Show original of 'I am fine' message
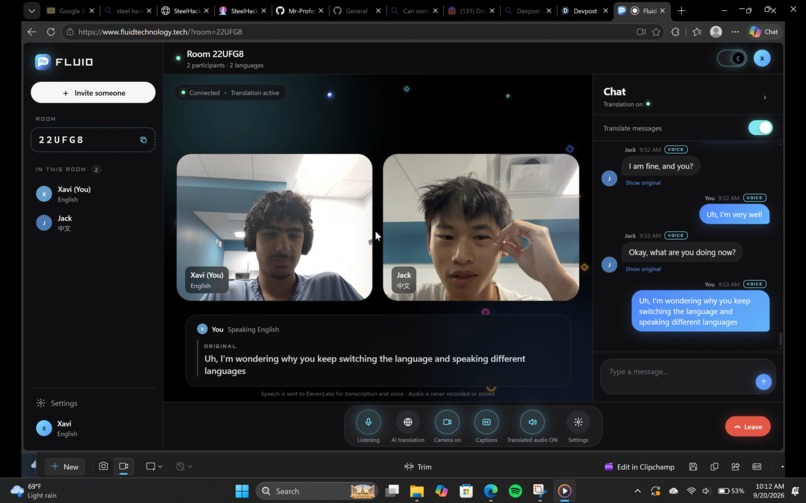Viewport: 806px width, 503px height. click(643, 183)
